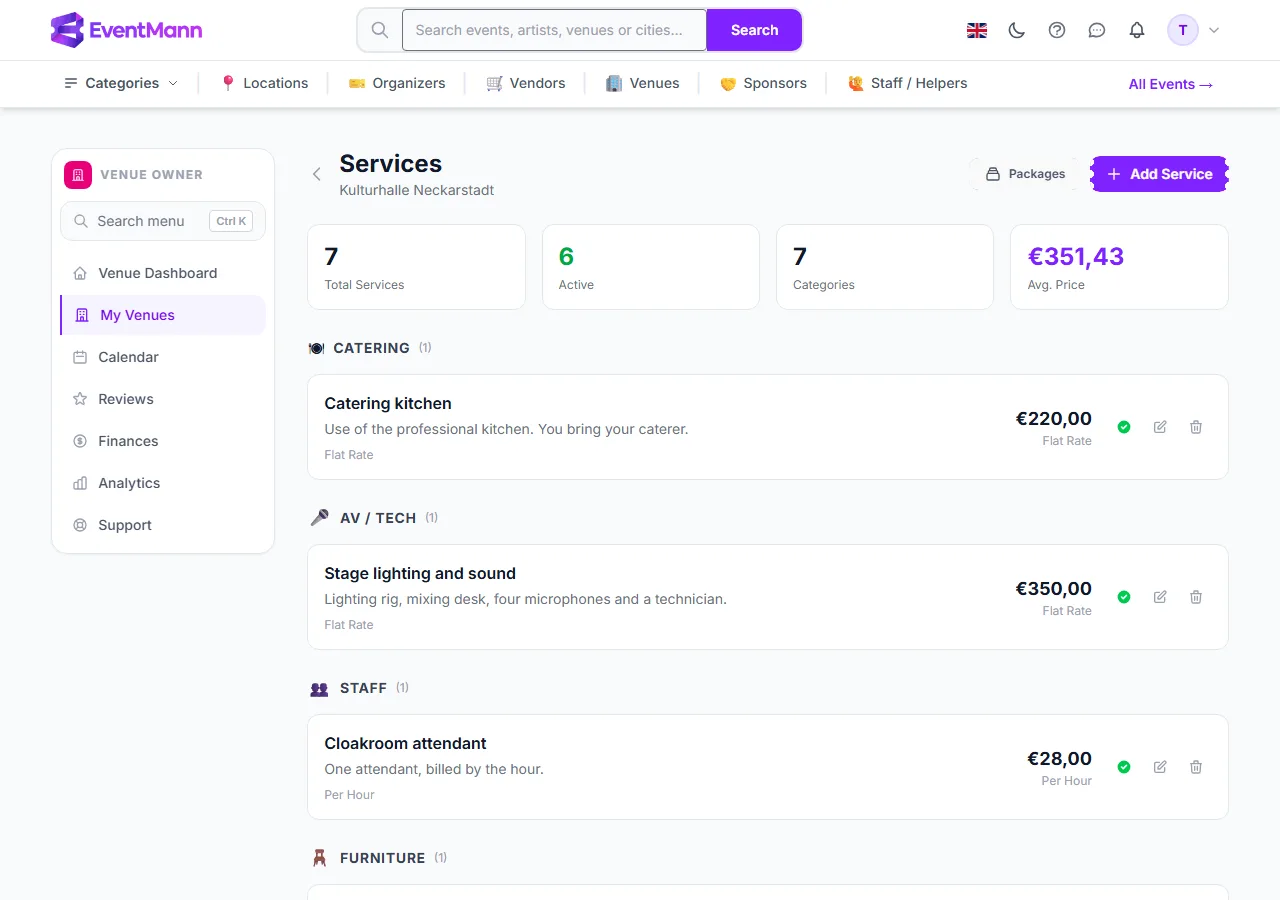Delete Stage lighting and sound service
The height and width of the screenshot is (900, 1280).
point(1196,597)
